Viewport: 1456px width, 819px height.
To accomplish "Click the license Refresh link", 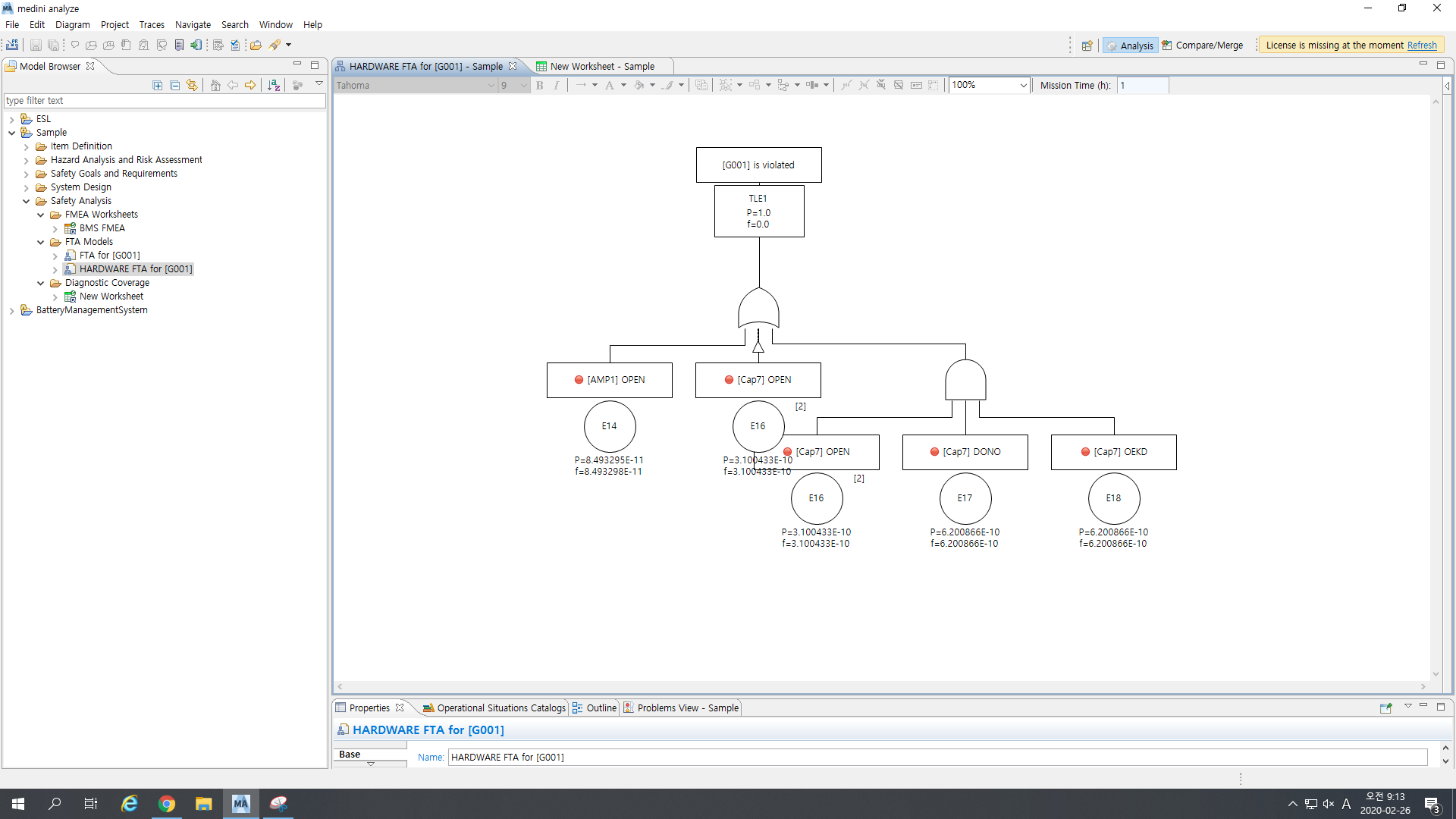I will (1422, 45).
